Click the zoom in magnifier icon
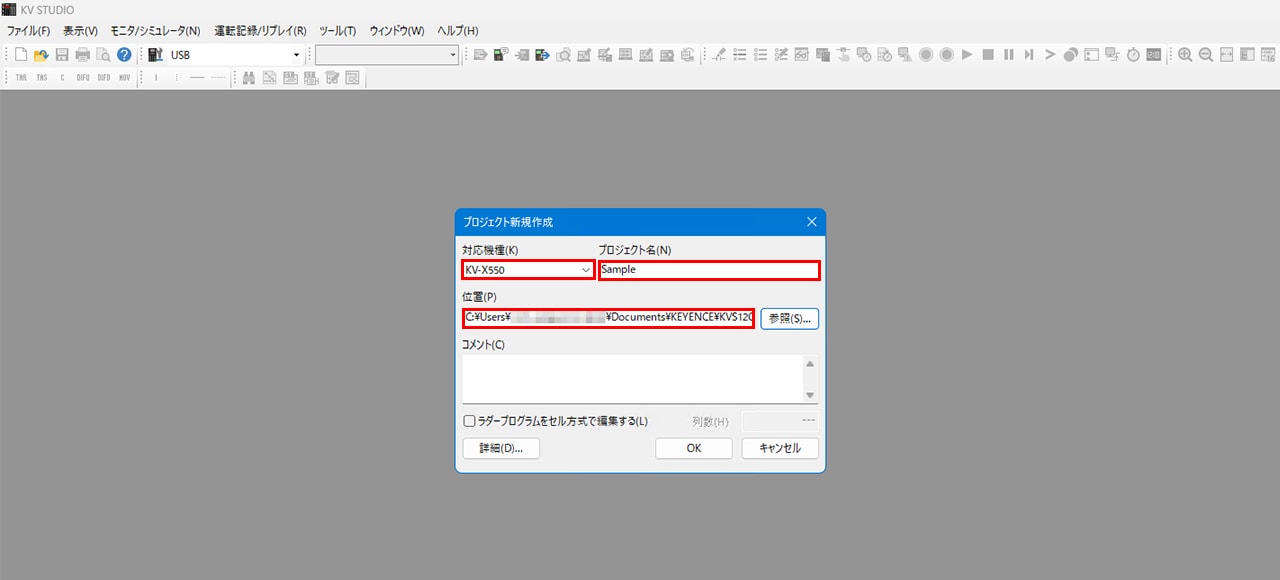Viewport: 1280px width, 580px height. tap(1185, 55)
